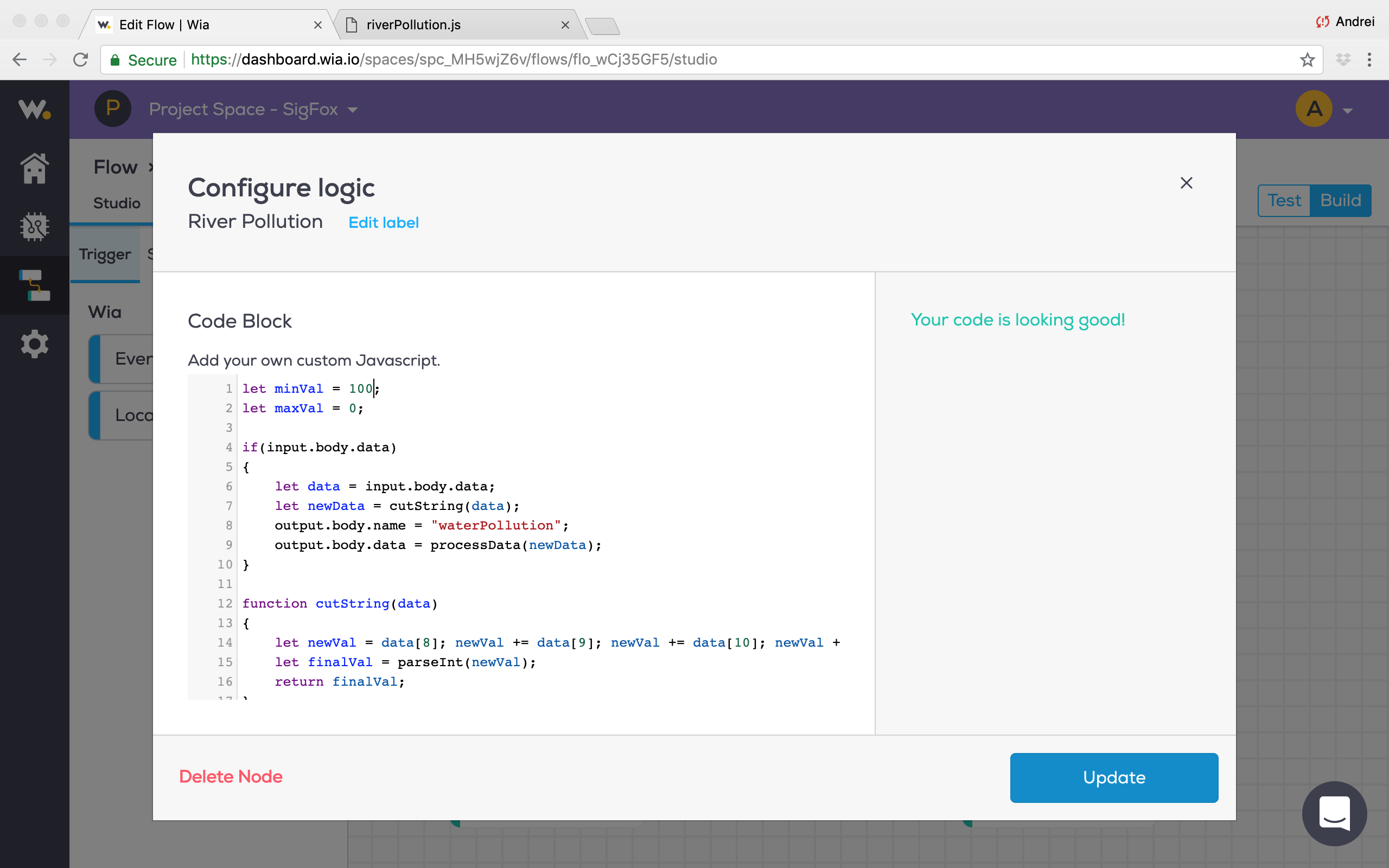Select the Trigger tab in Studio
The image size is (1389, 868).
(x=105, y=254)
